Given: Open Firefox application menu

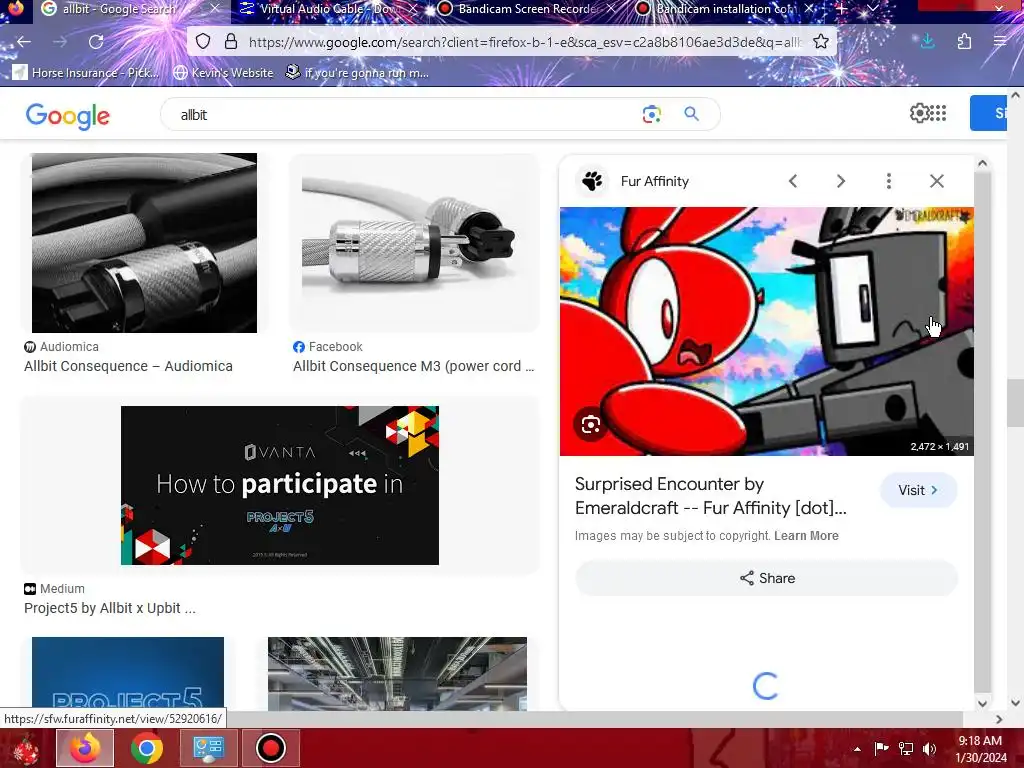Looking at the screenshot, I should [1000, 42].
